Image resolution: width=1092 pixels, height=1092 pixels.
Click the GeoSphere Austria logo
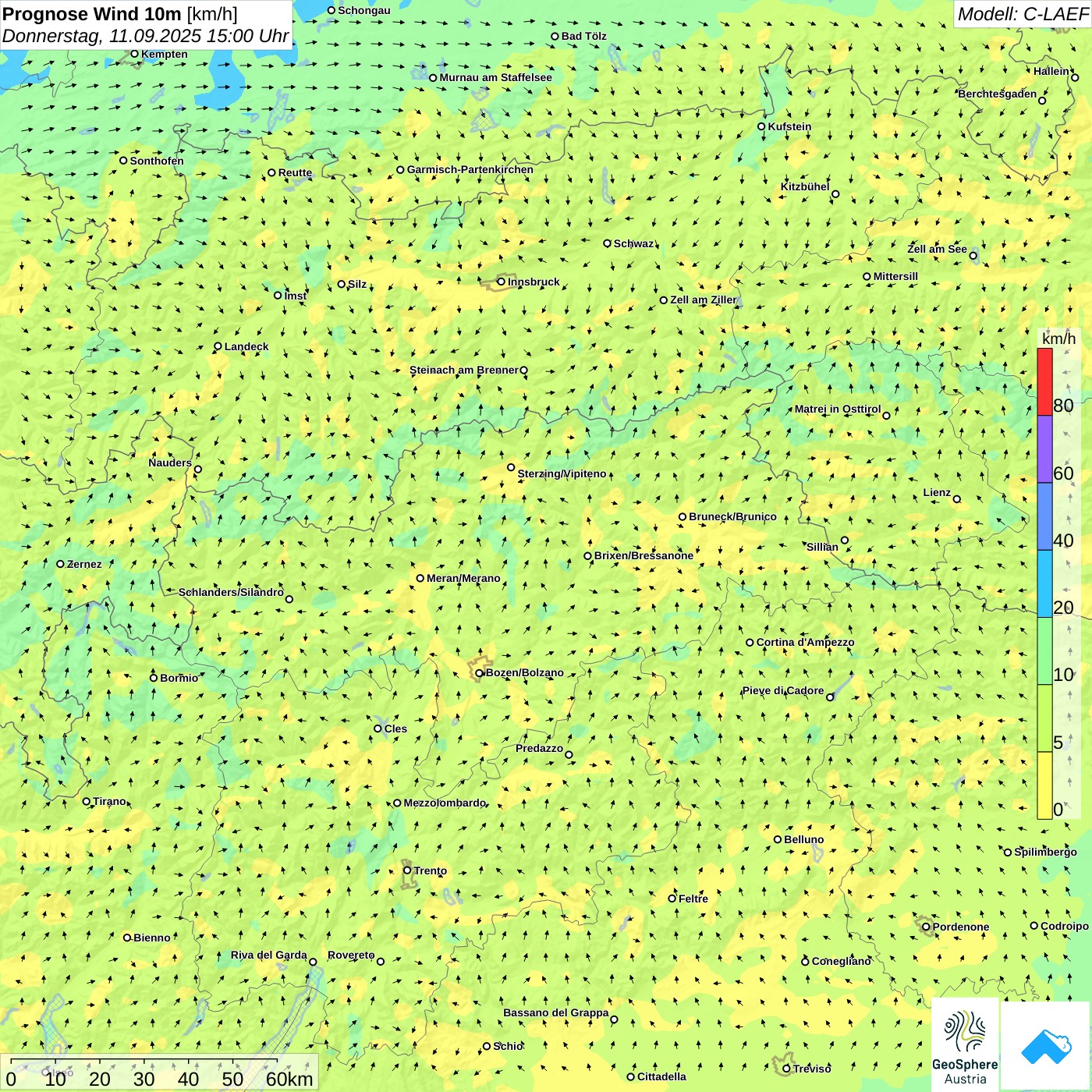point(965,1045)
